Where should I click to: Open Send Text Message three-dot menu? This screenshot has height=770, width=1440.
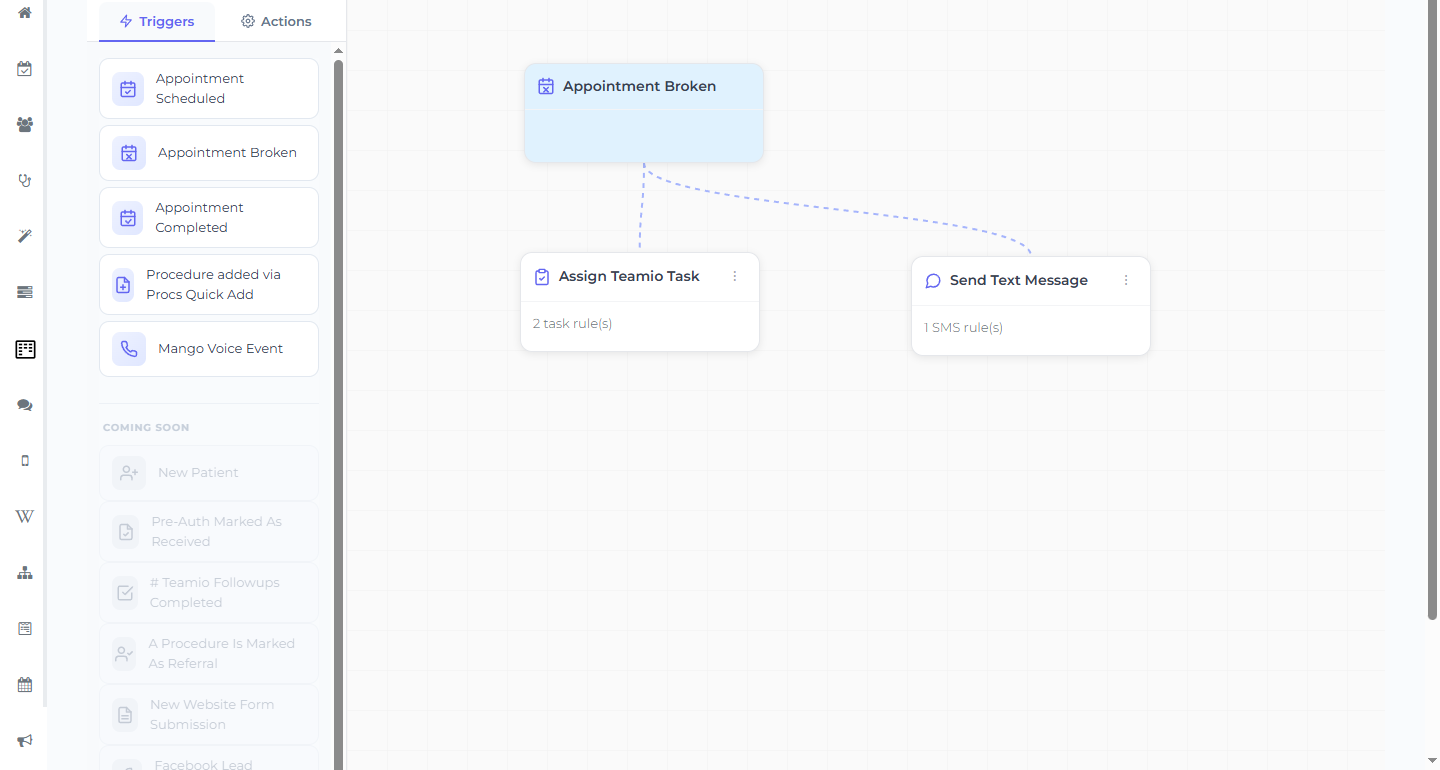pos(1126,280)
